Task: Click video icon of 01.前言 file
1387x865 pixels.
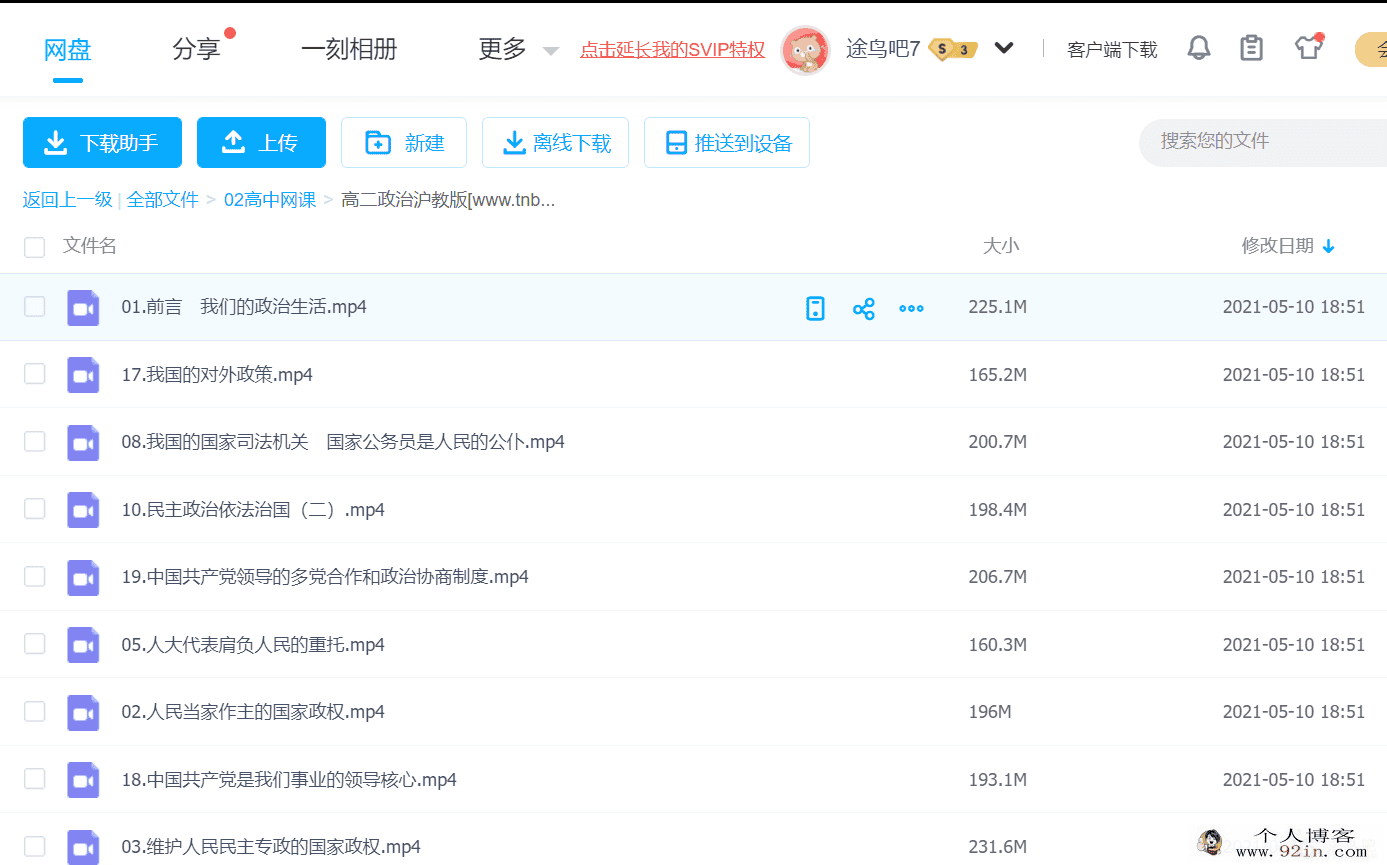Action: (83, 307)
